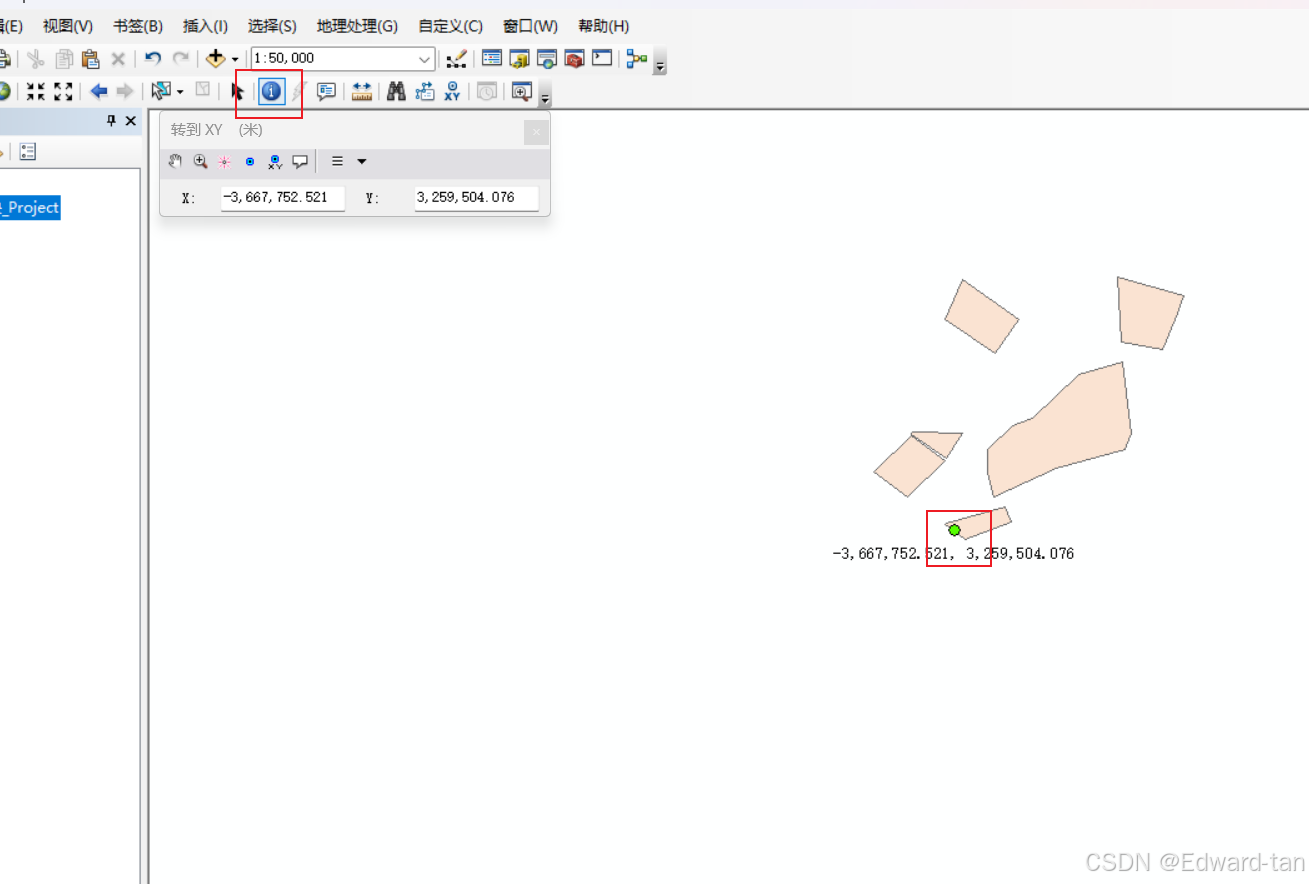This screenshot has height=884, width=1309.
Task: Click the X coordinate input field
Action: [283, 198]
